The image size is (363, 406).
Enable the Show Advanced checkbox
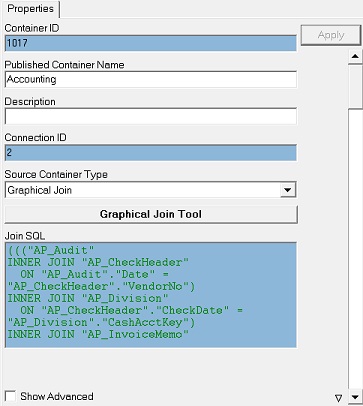[11, 396]
